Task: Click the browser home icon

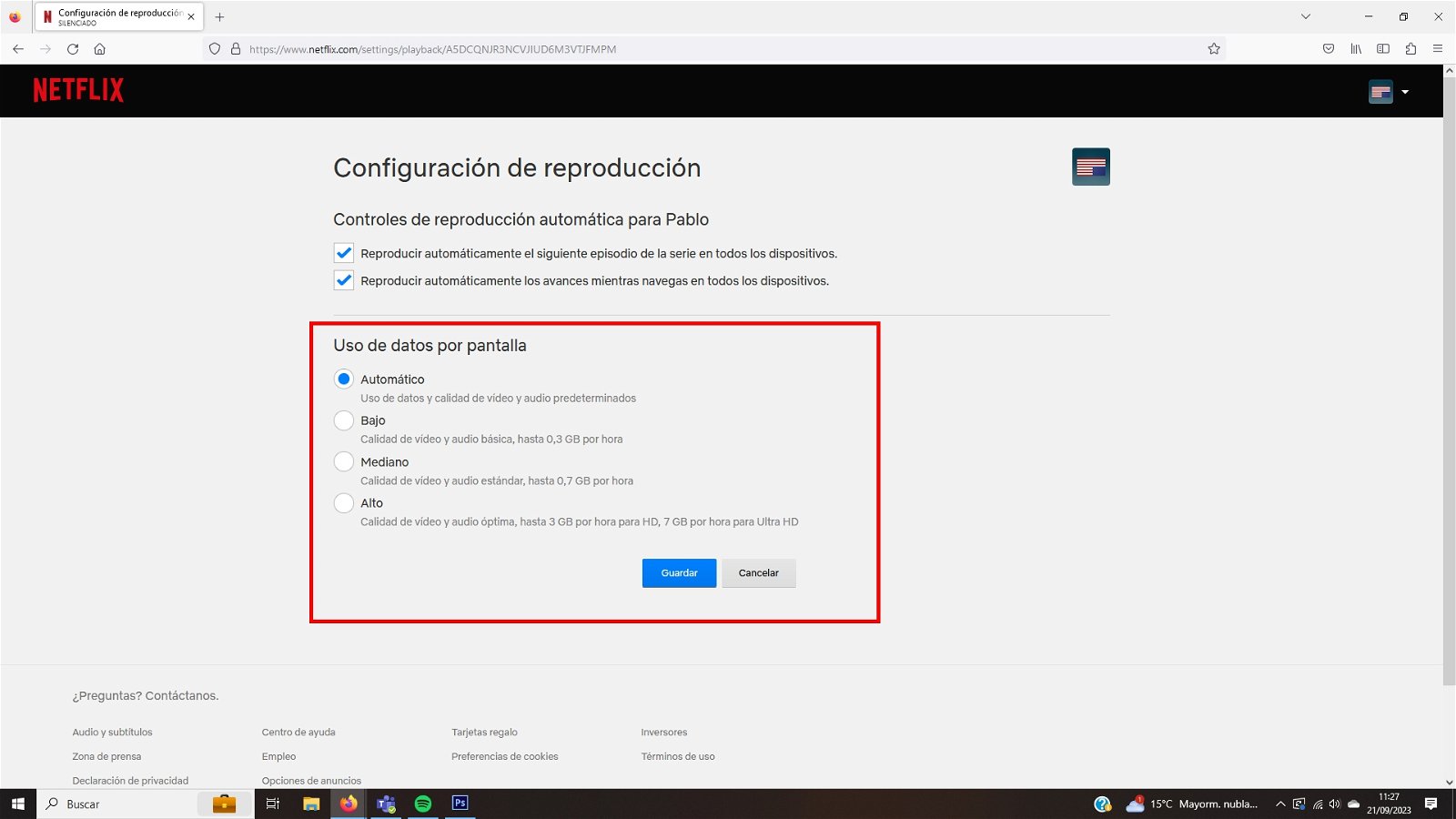Action: coord(100,49)
